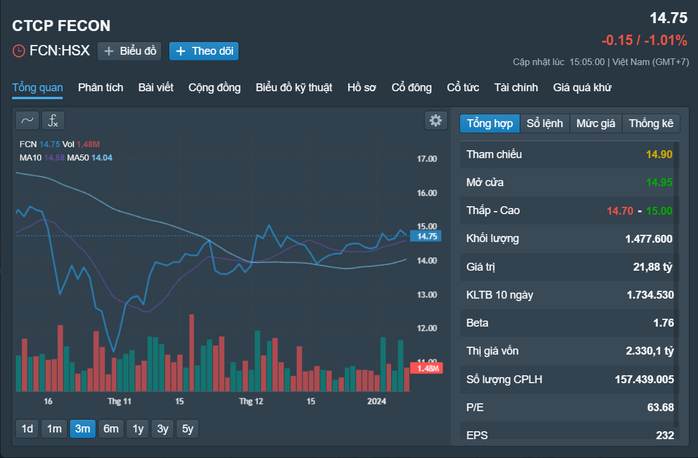
Task: Set chart range to 1y
Action: (x=138, y=429)
